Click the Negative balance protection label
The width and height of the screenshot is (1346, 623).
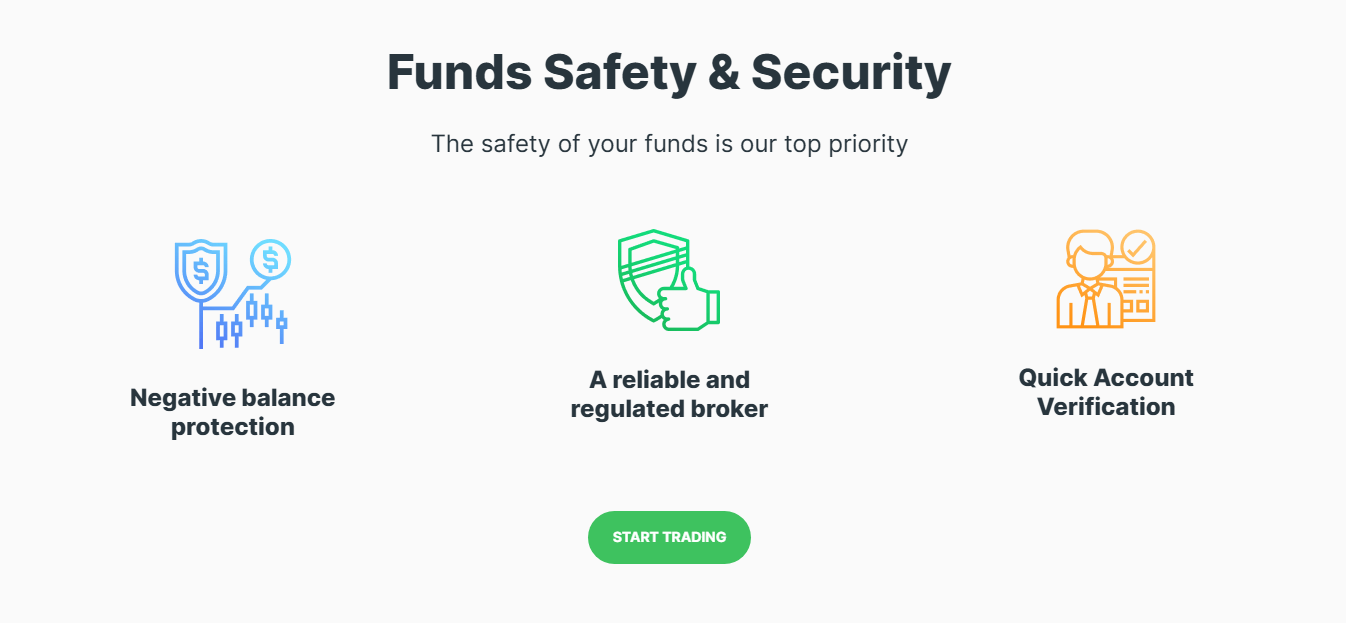click(x=232, y=412)
